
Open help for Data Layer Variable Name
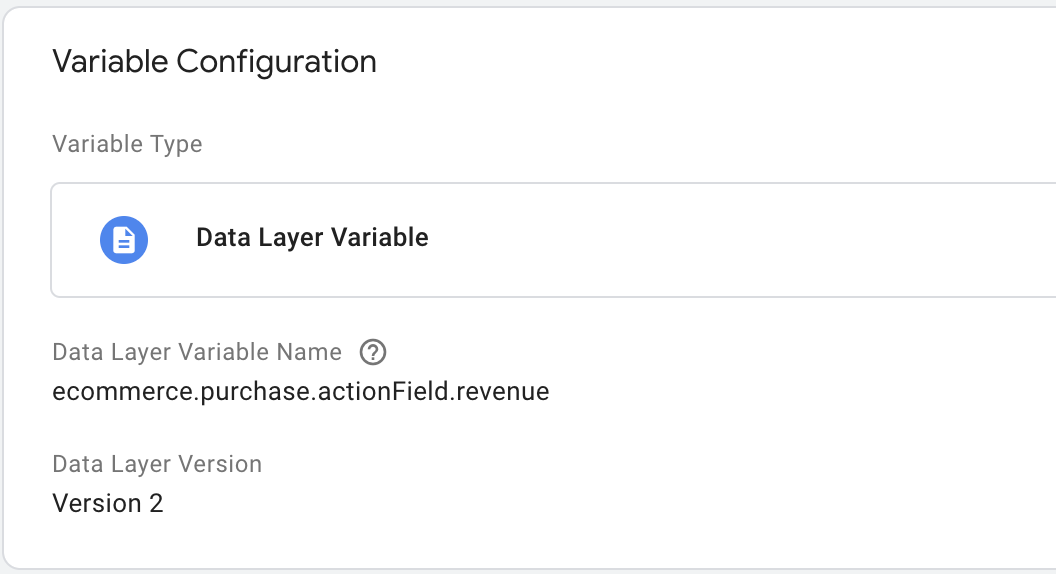[372, 352]
